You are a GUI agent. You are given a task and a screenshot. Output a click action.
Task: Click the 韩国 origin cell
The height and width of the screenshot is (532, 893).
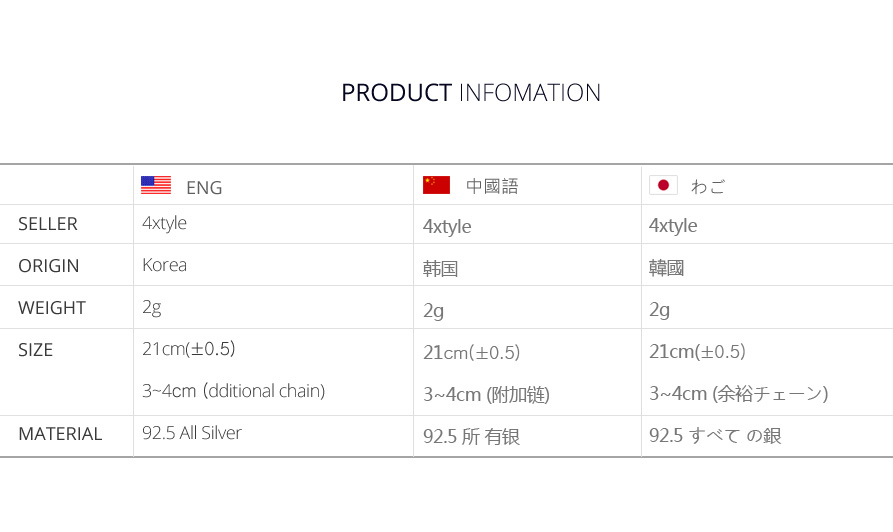[441, 269]
